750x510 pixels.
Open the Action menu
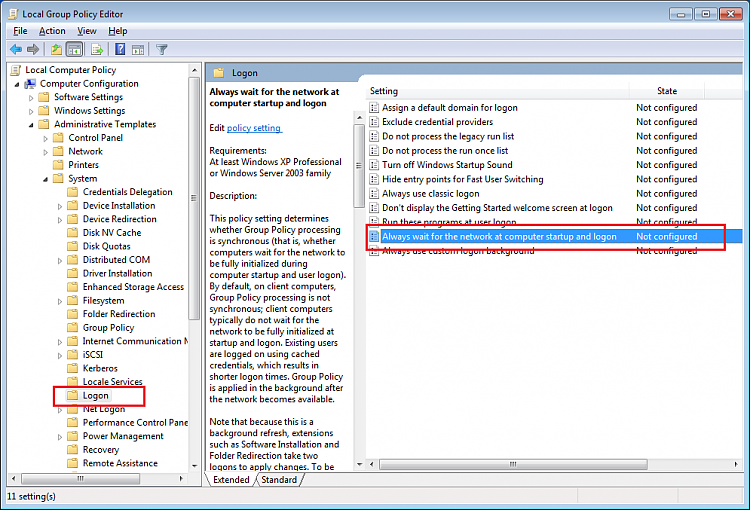pos(52,31)
